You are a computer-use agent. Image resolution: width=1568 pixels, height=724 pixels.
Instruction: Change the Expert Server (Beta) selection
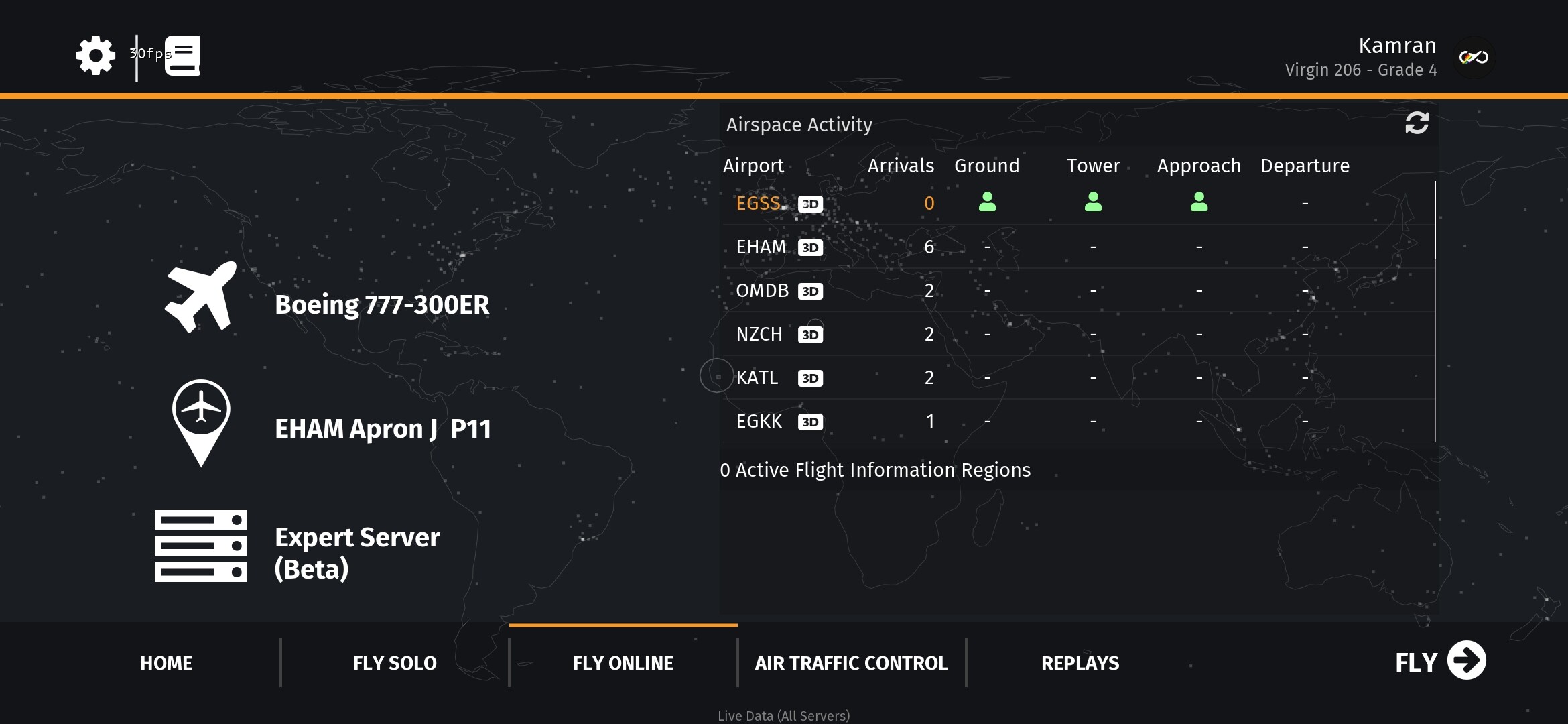pos(357,552)
